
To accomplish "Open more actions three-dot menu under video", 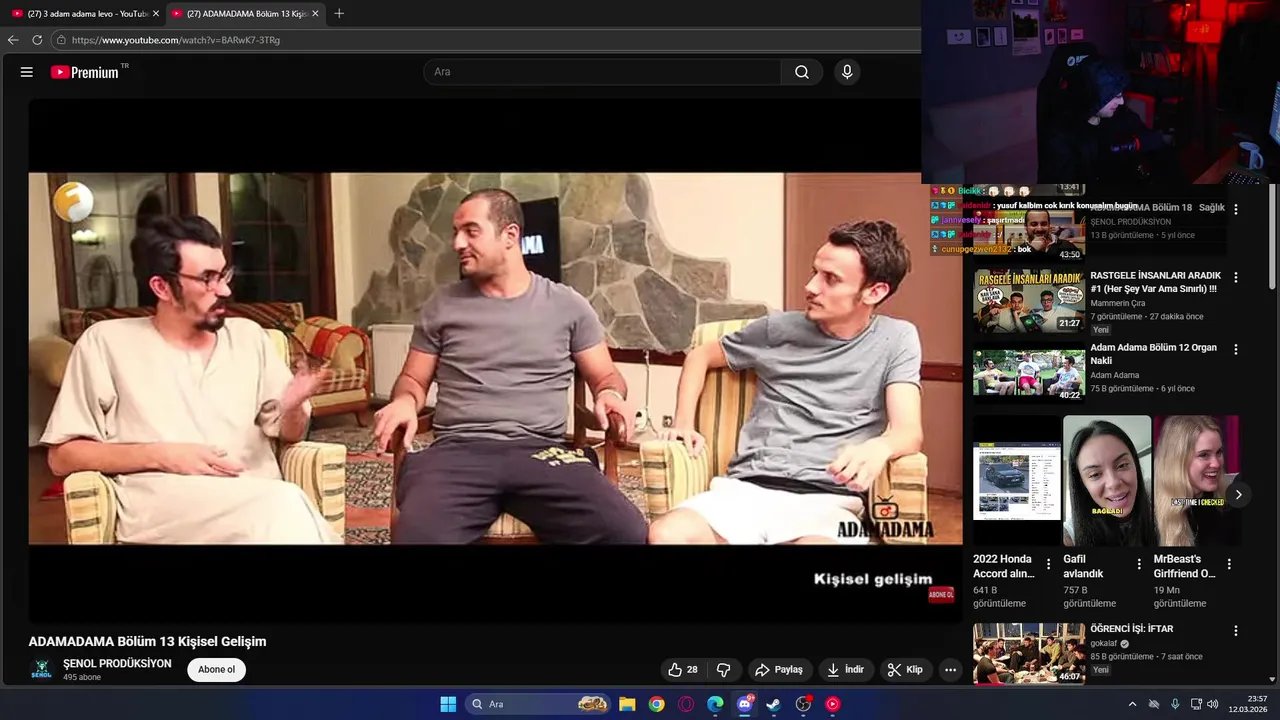I will [950, 670].
